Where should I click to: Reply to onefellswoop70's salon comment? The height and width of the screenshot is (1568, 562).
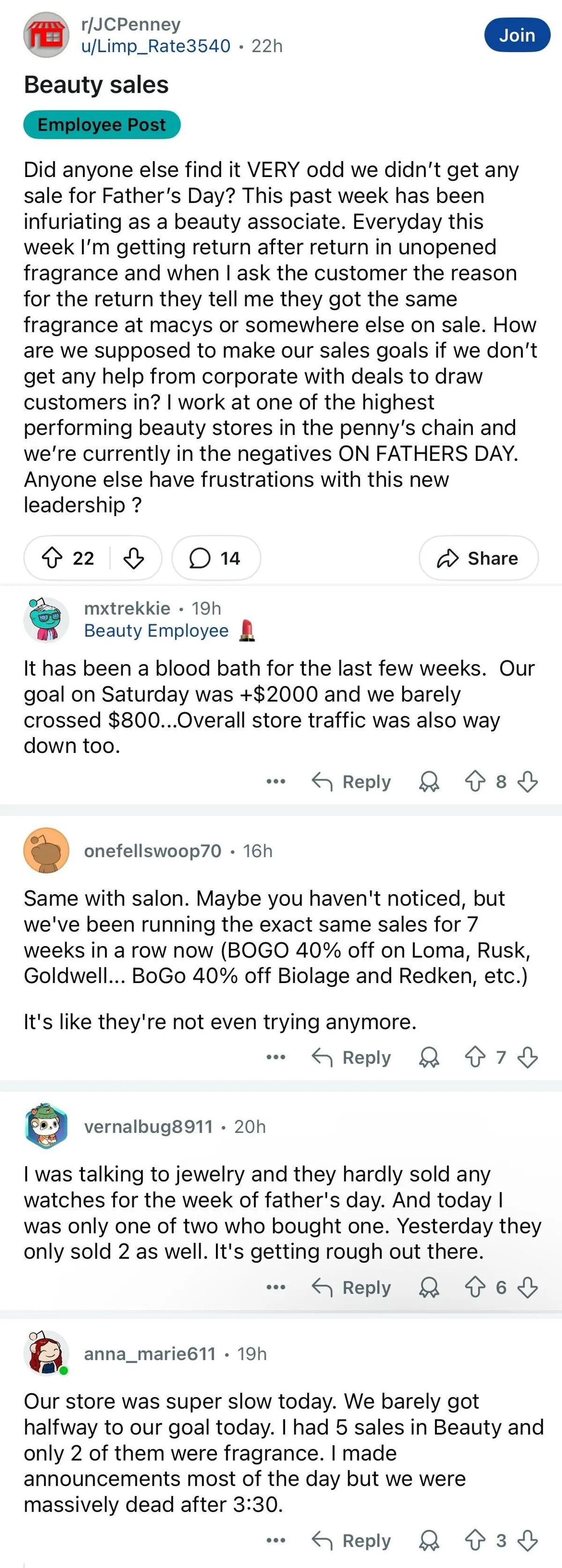tap(351, 1058)
